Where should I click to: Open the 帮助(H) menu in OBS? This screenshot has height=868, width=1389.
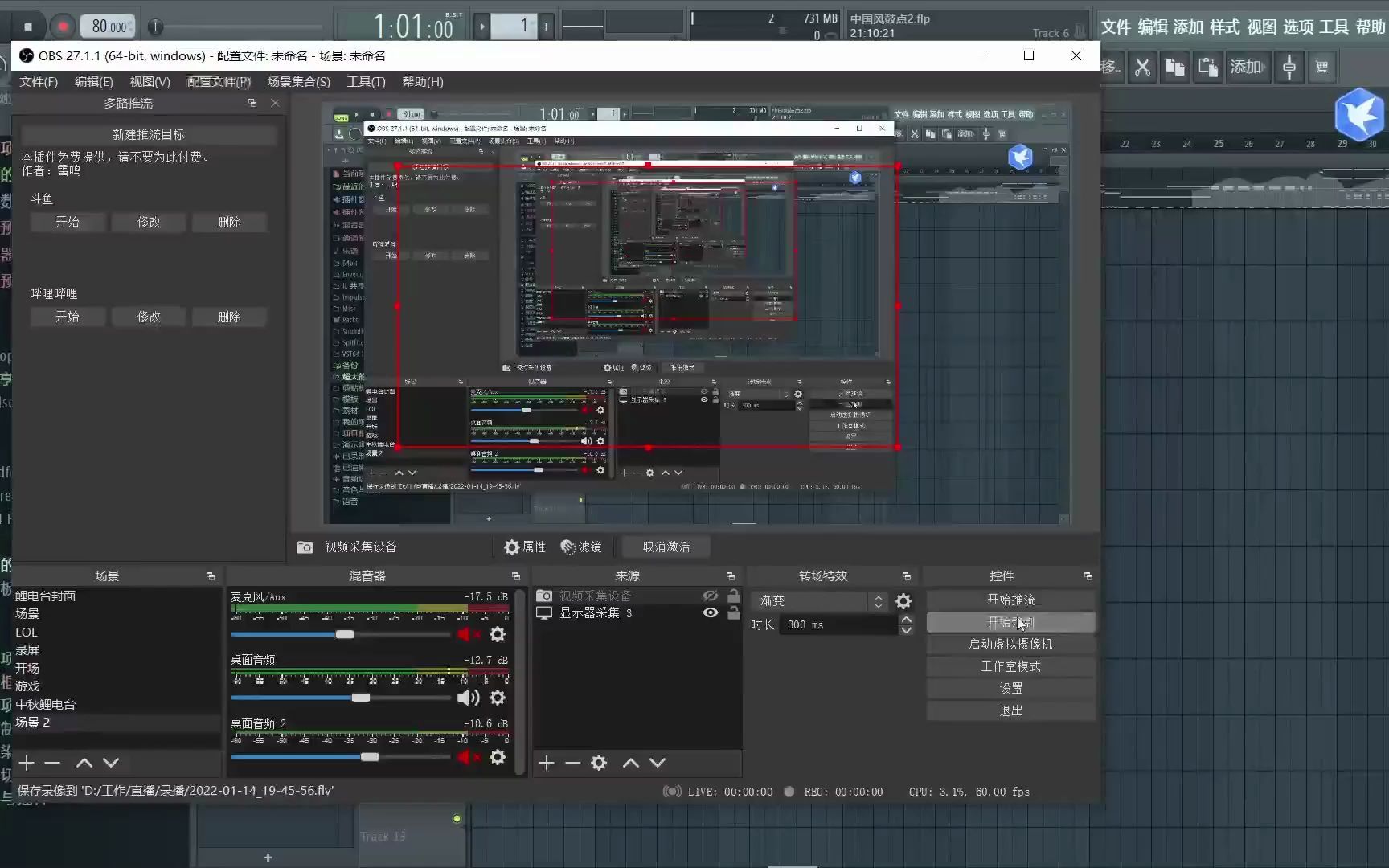coord(423,82)
